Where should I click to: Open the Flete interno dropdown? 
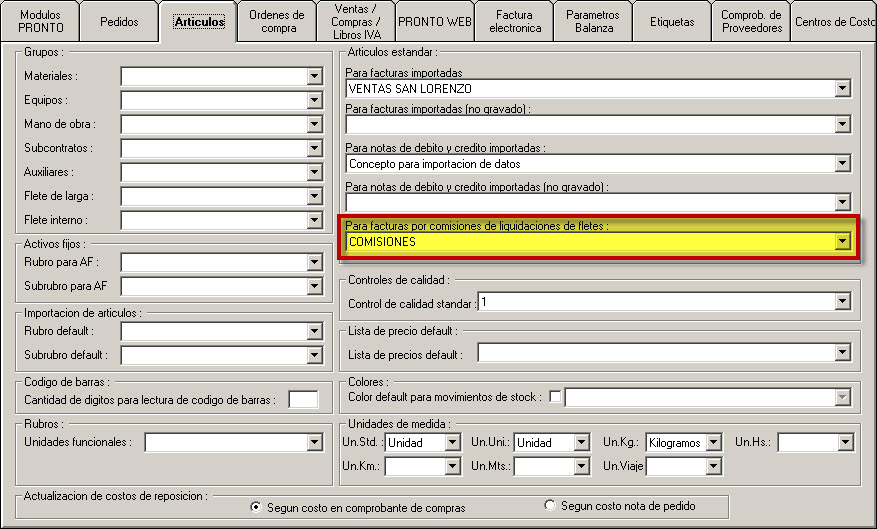314,220
